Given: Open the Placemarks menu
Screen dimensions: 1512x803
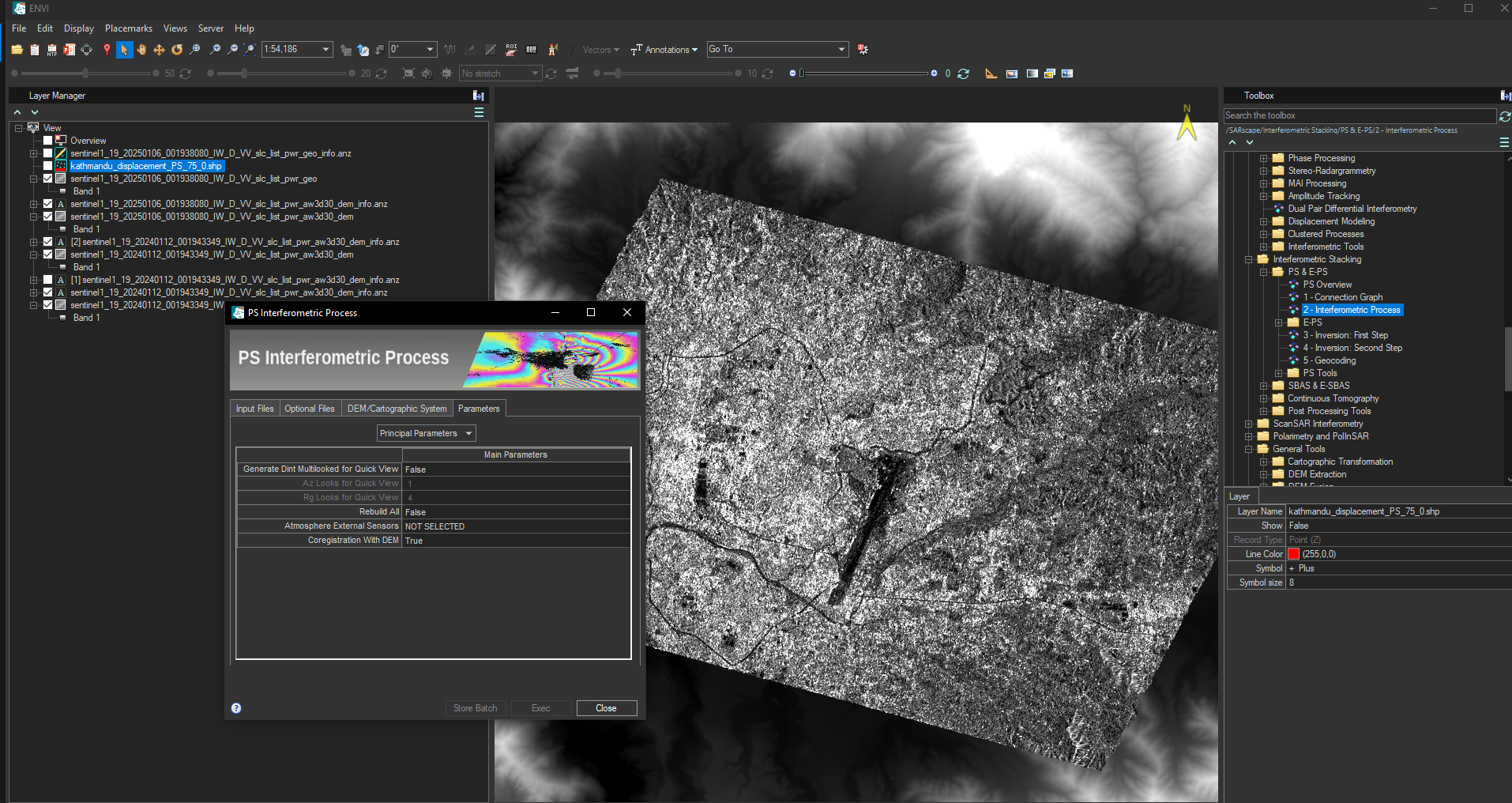Looking at the screenshot, I should pyautogui.click(x=128, y=28).
